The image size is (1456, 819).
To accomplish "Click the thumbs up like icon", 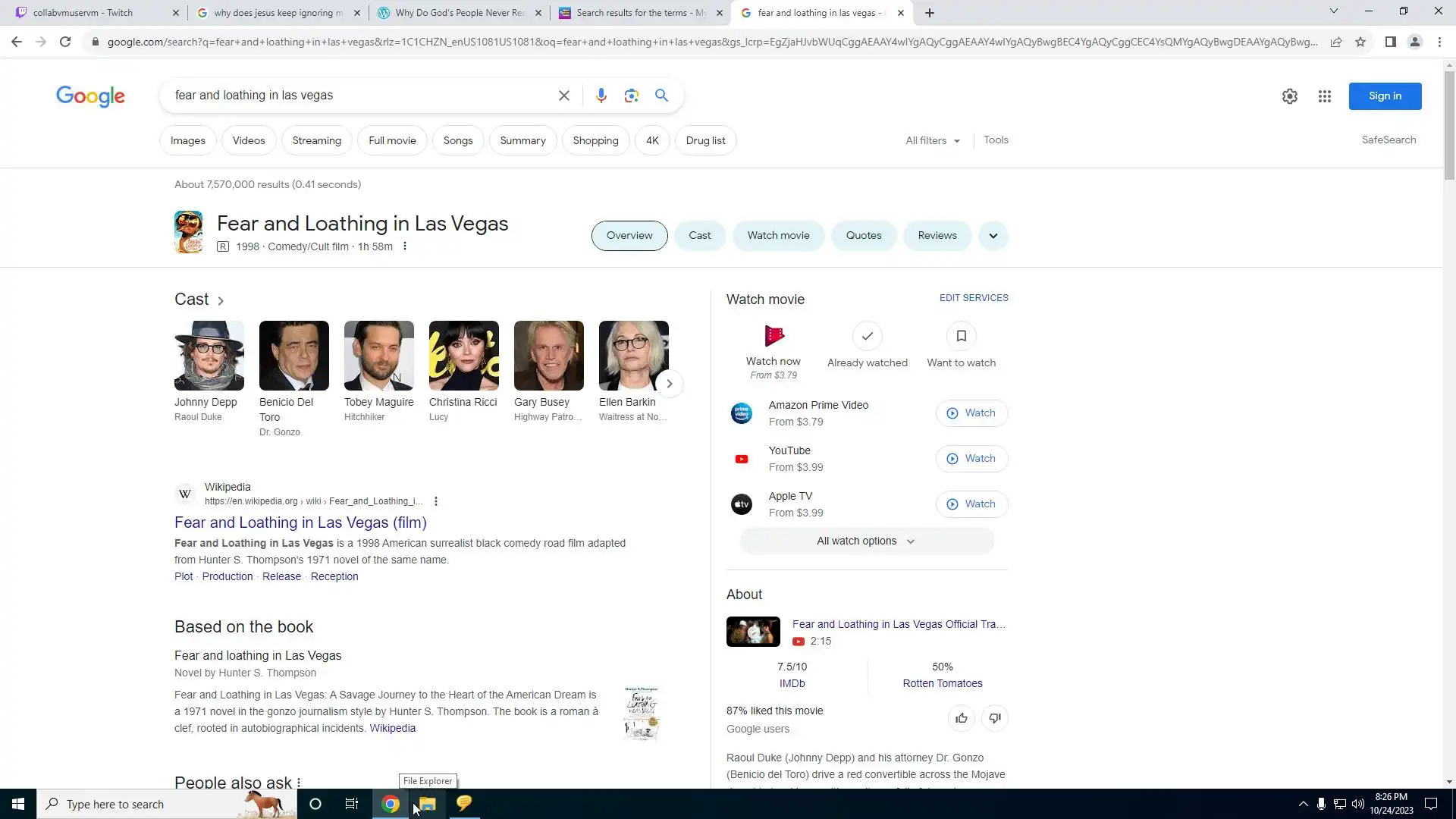I will (961, 717).
